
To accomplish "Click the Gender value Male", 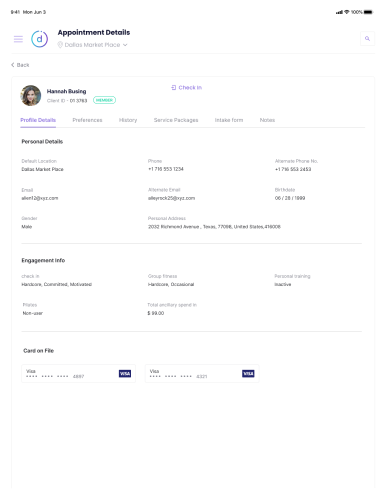I will click(27, 227).
